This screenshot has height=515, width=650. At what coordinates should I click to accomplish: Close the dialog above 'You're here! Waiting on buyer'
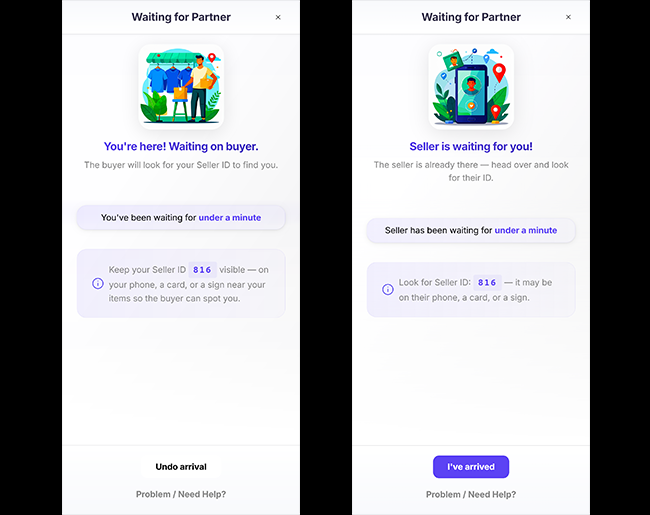pos(278,17)
